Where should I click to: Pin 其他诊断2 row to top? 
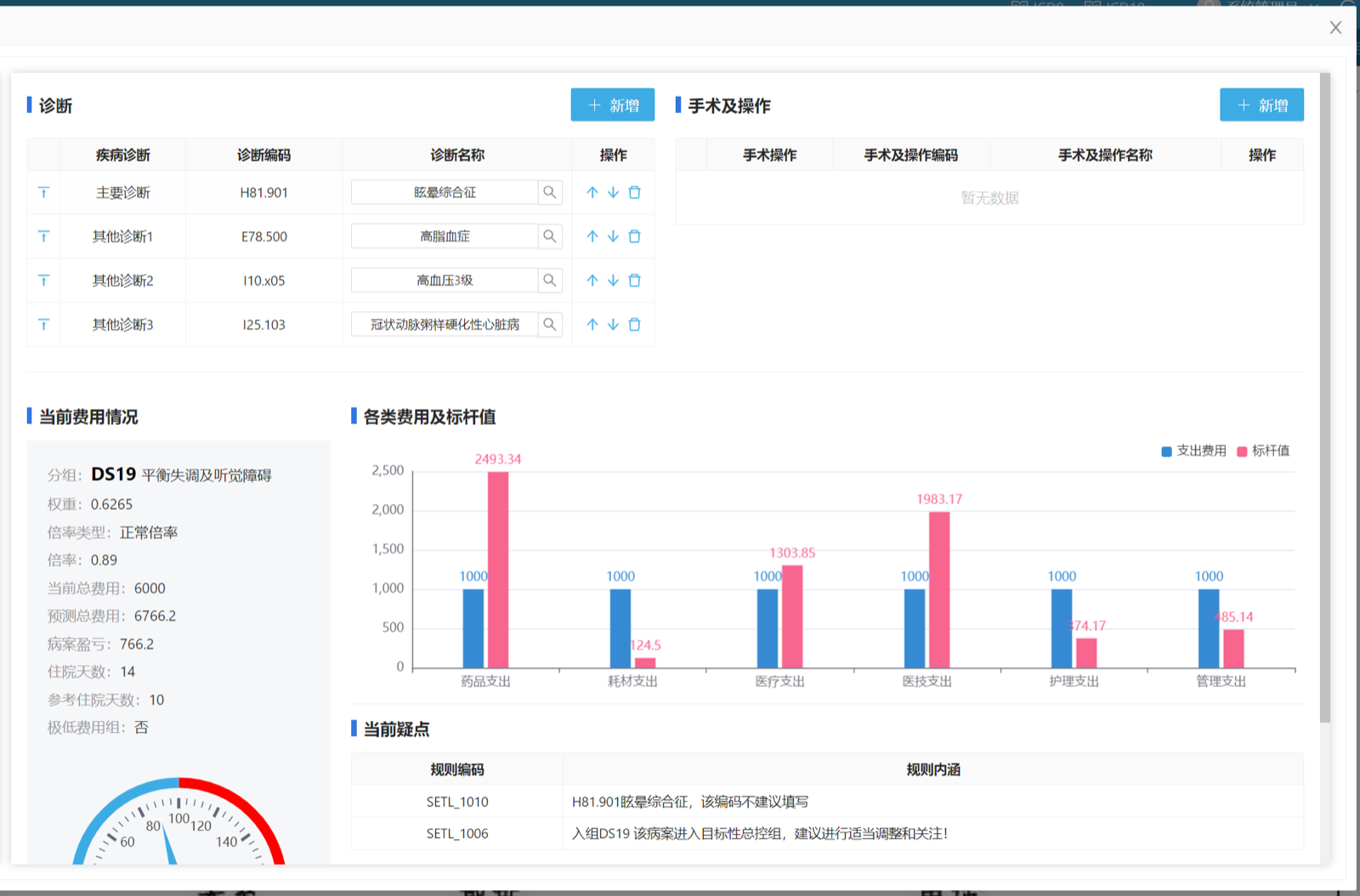[43, 281]
